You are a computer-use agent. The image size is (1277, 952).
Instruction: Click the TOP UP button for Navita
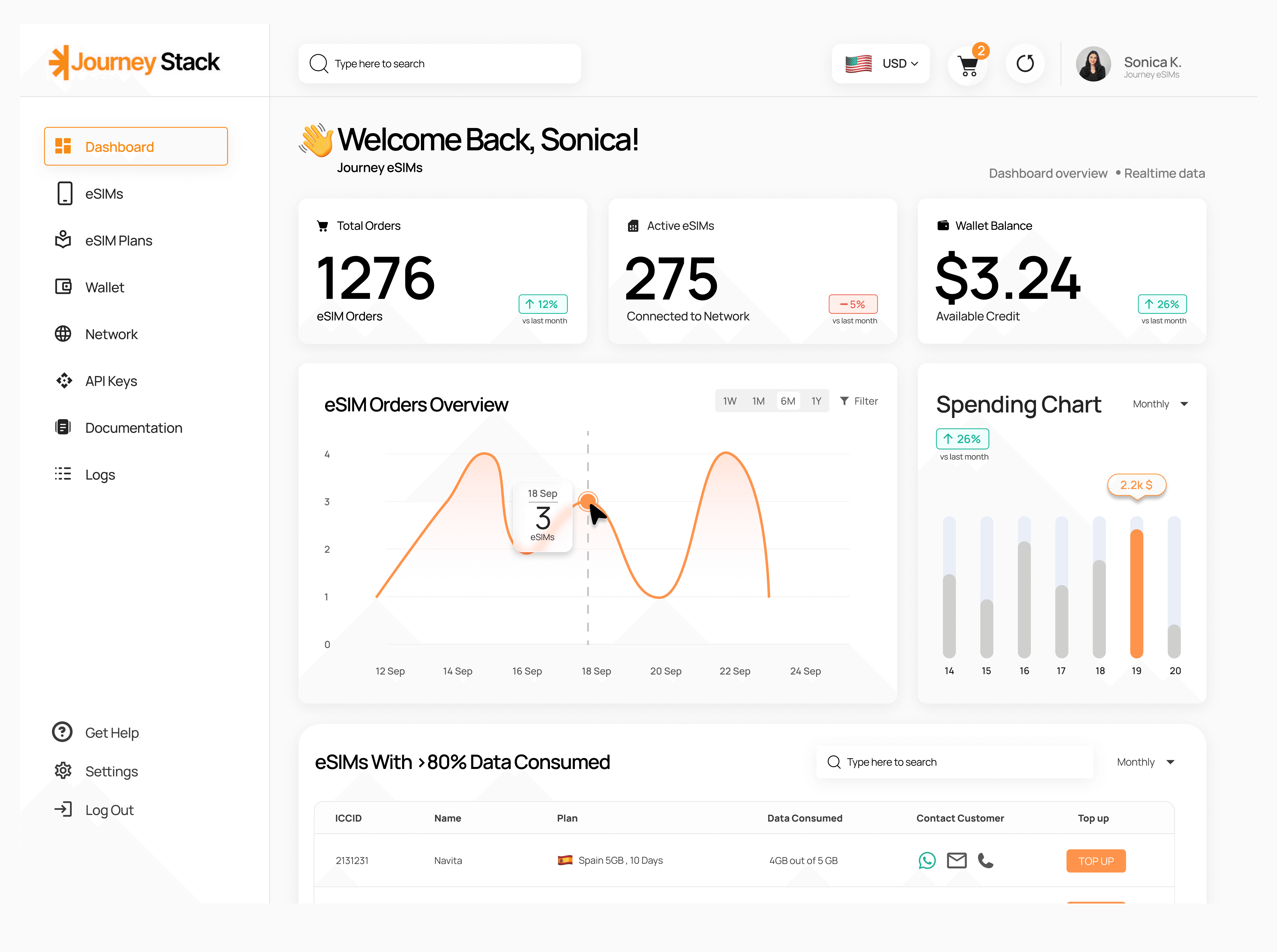click(1096, 860)
